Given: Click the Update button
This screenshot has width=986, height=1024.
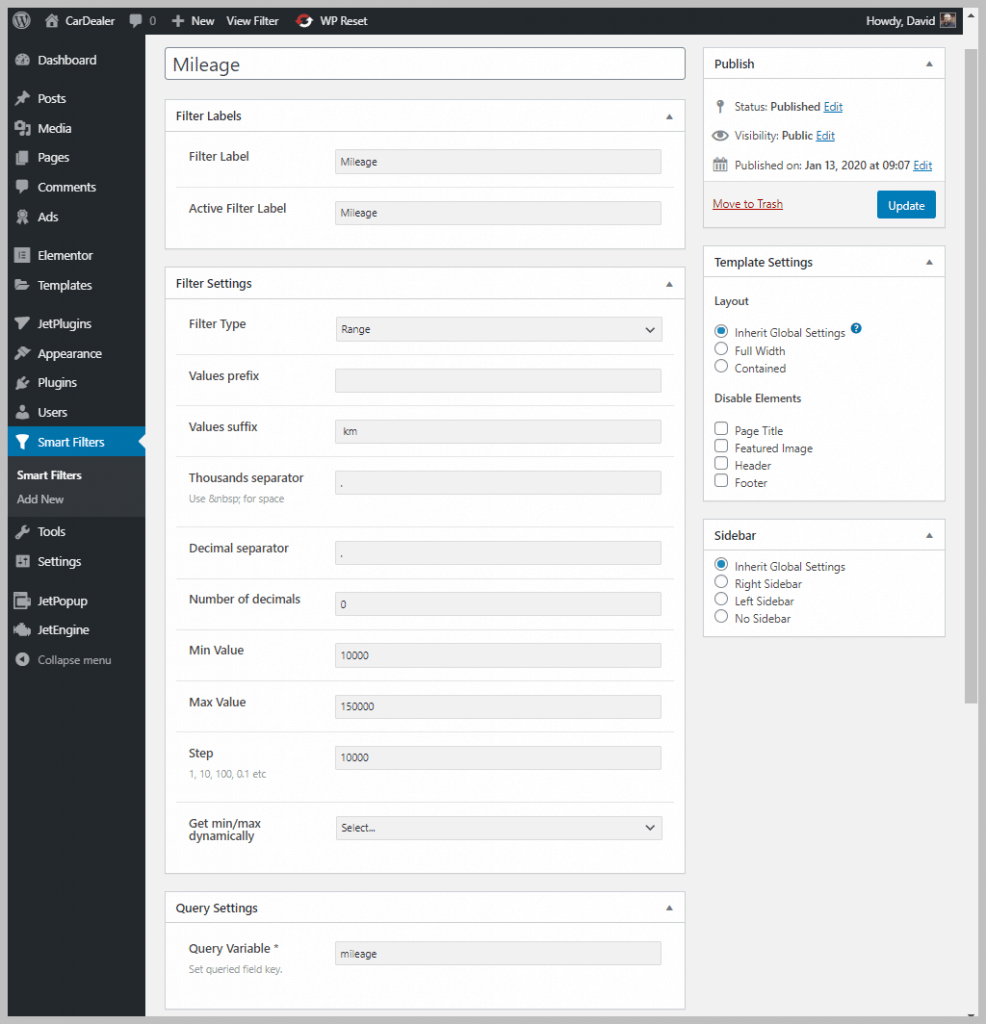Looking at the screenshot, I should [x=906, y=205].
